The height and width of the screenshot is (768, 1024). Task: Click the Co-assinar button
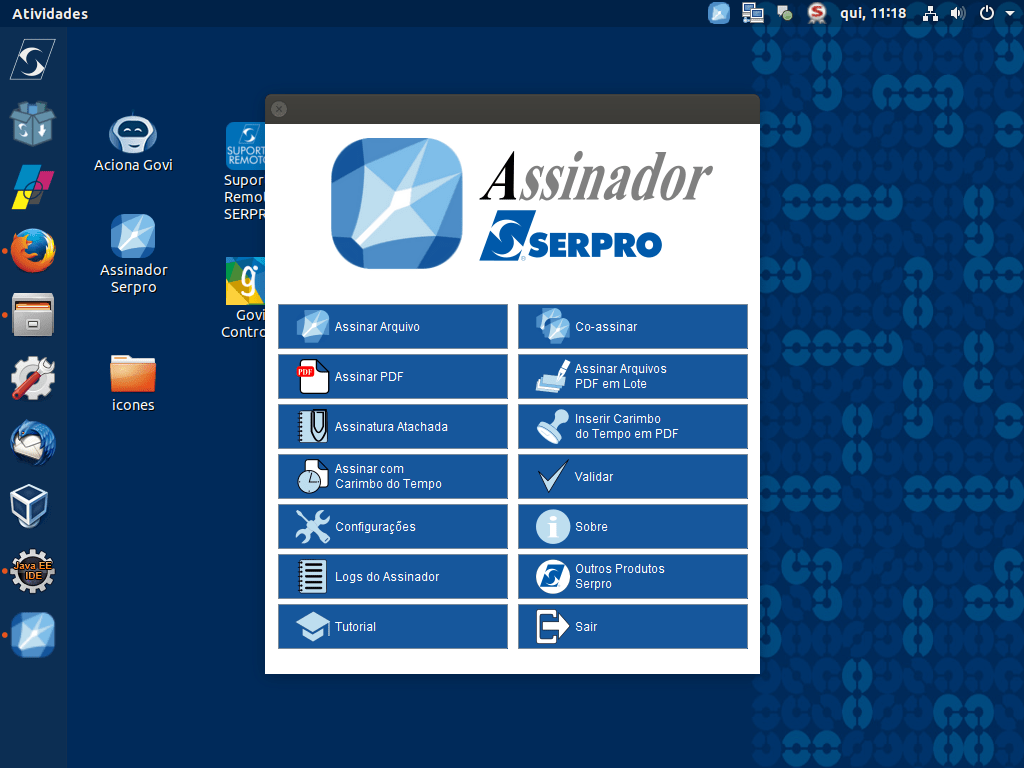tap(633, 327)
